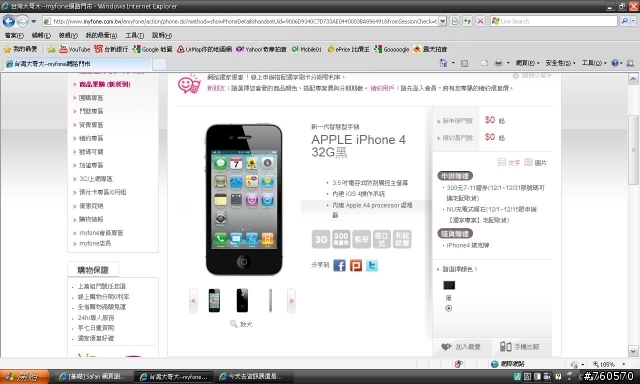Select the side-view iPhone thumbnail

270,300
